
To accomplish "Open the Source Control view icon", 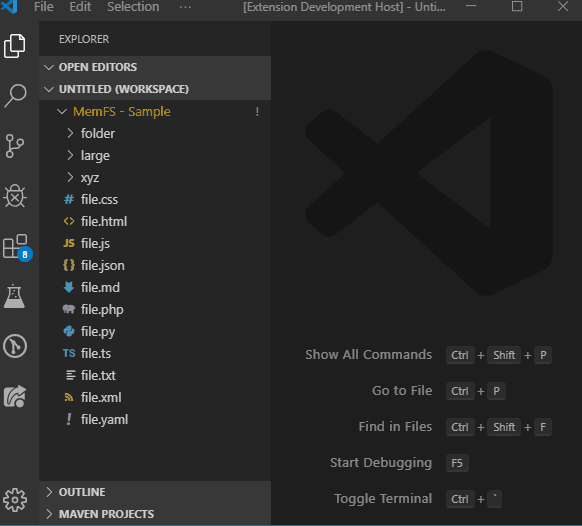I will (15, 146).
